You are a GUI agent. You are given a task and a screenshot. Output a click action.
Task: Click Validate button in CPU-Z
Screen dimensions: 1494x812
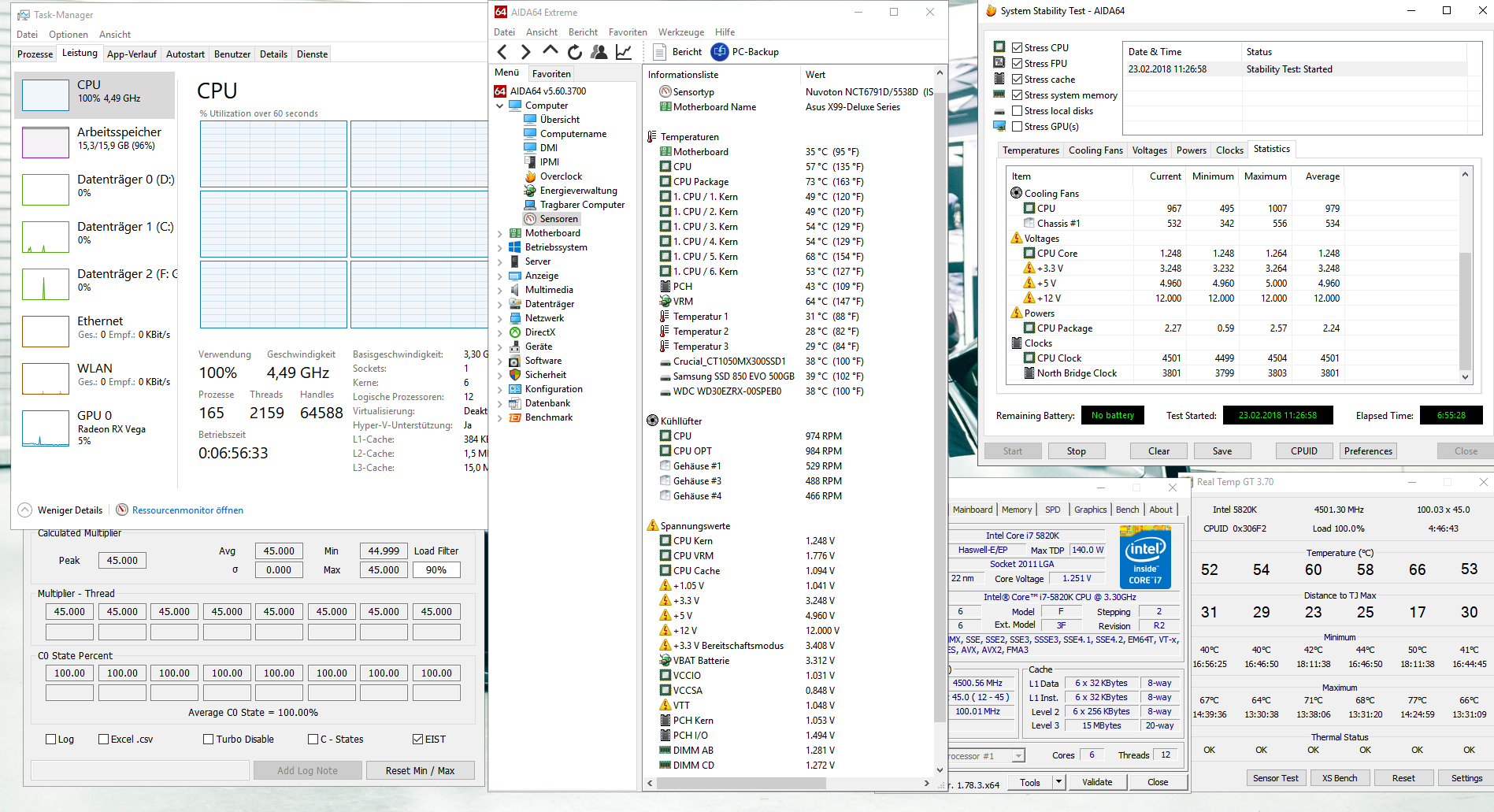point(1097,782)
